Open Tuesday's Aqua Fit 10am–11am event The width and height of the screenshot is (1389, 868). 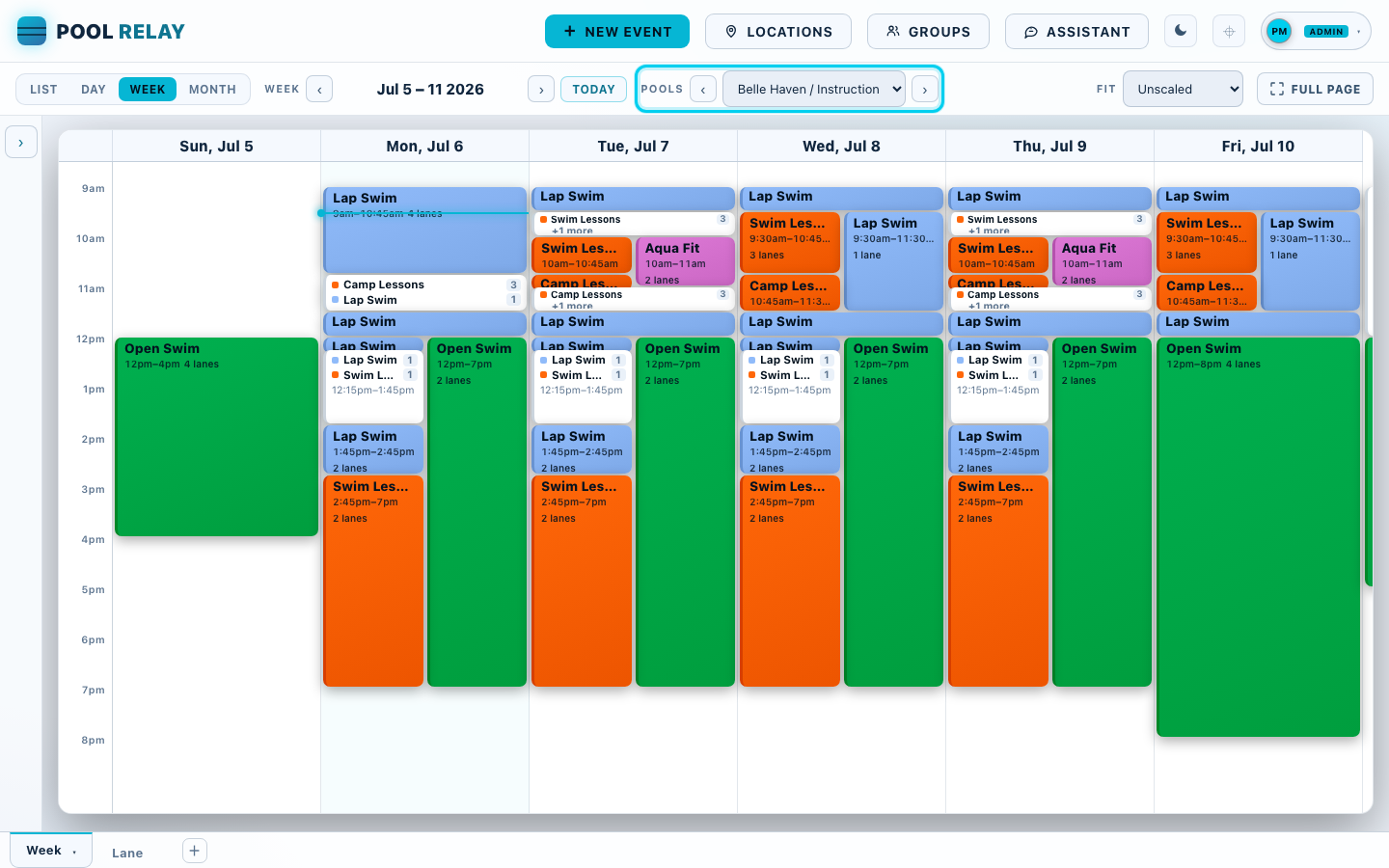pos(685,261)
